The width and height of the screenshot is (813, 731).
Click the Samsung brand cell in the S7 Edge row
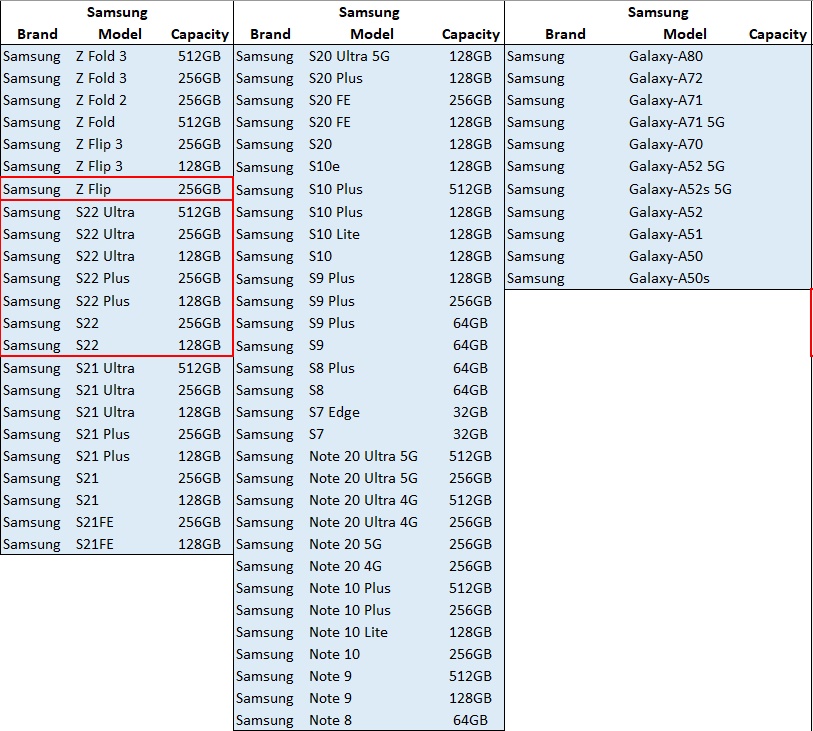tap(264, 412)
